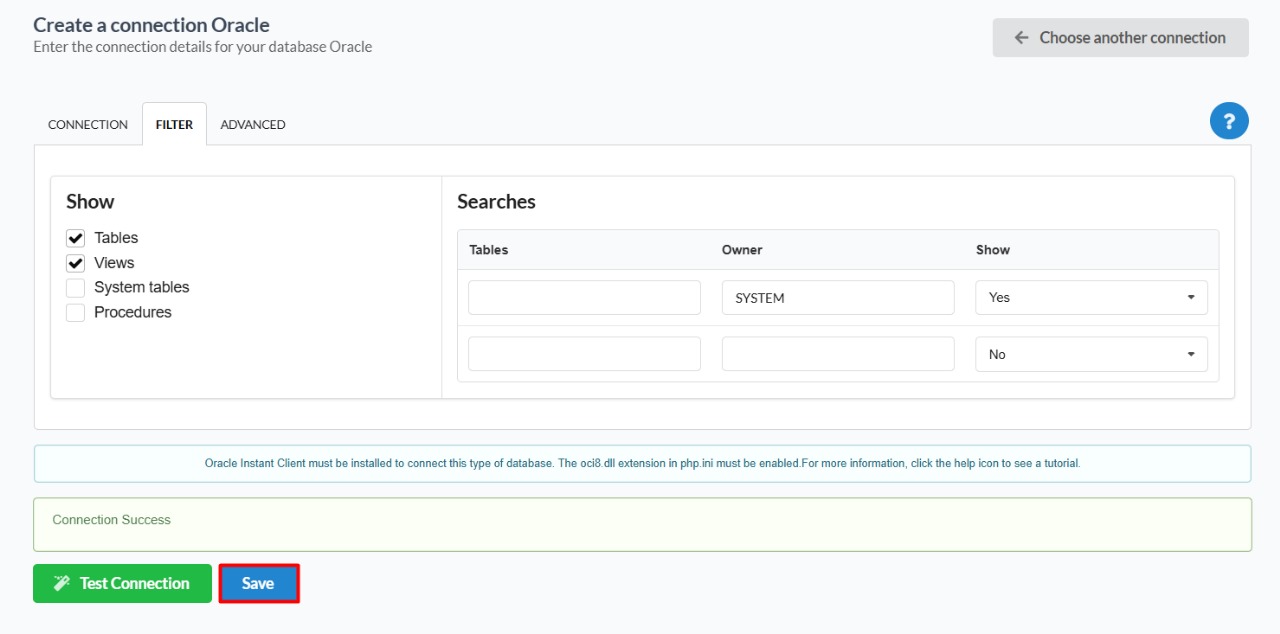Uncheck the Views checkbox
Screen dimensions: 1280x634
[x=76, y=263]
